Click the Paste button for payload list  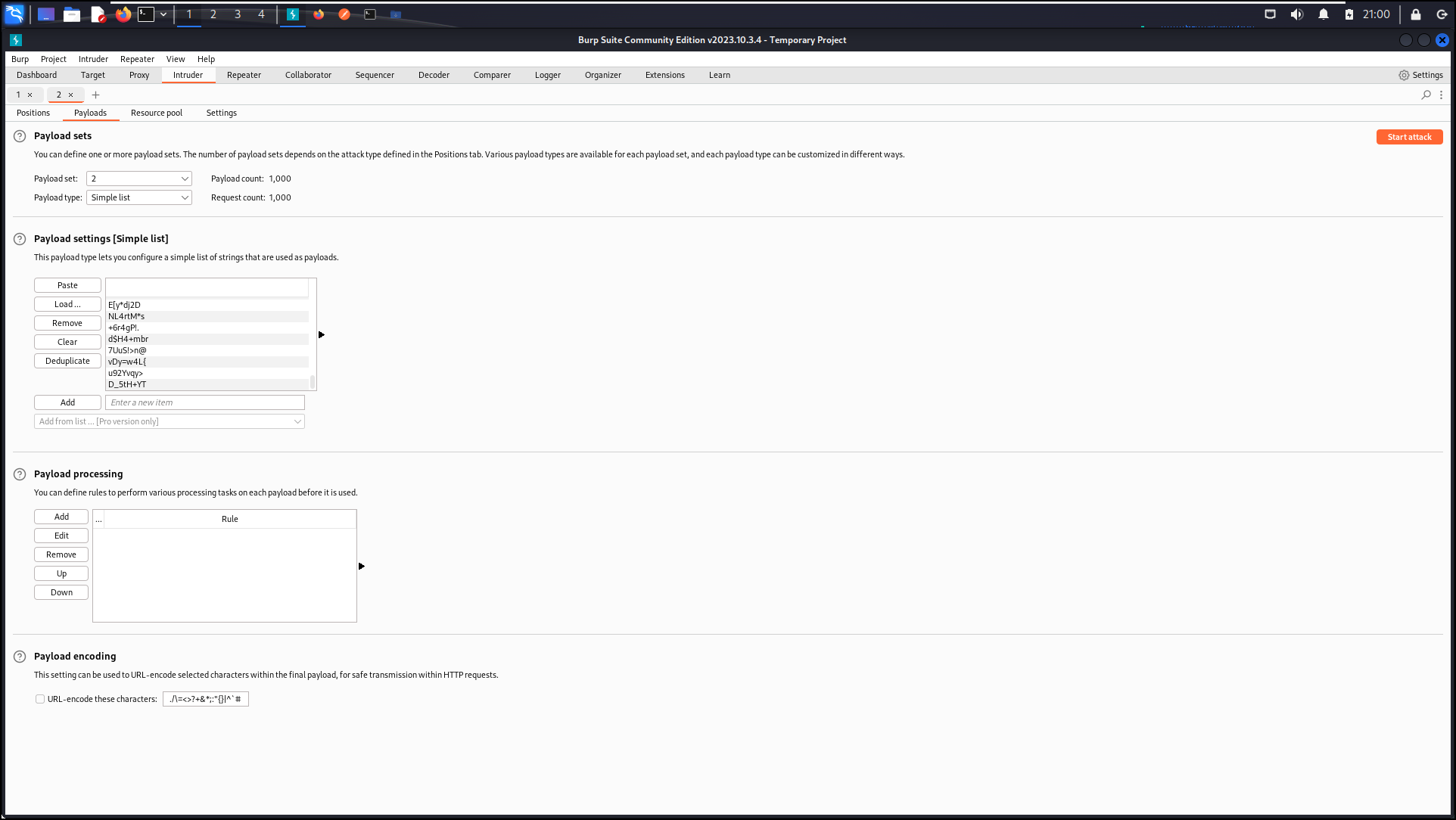(x=67, y=285)
